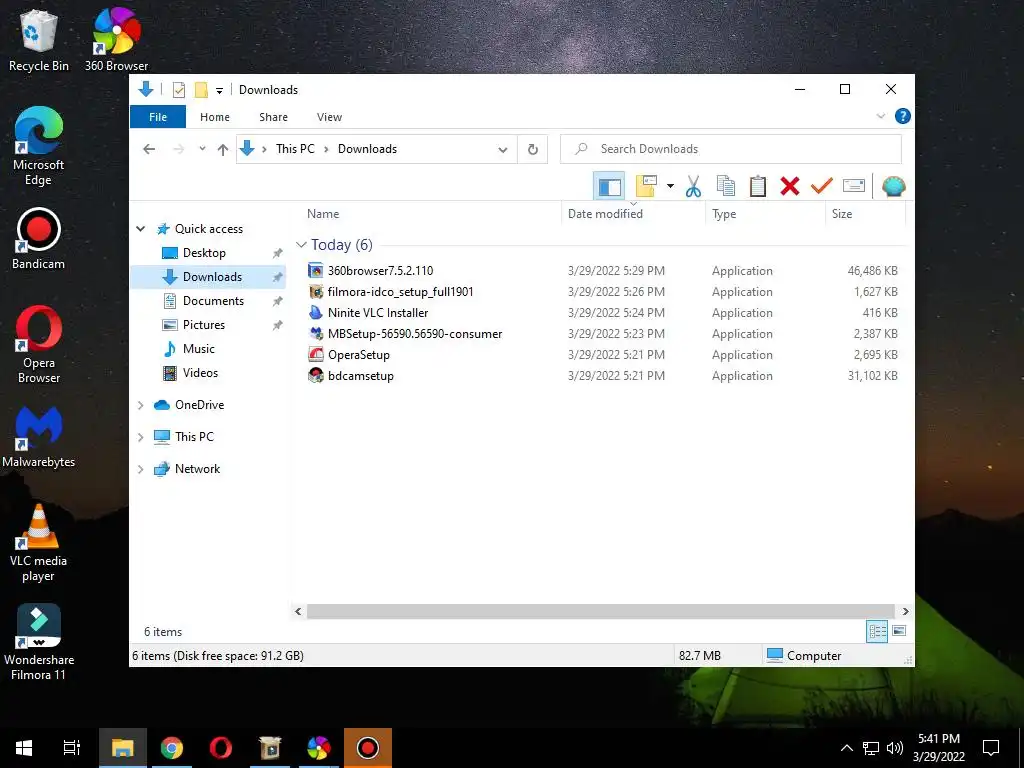1024x768 pixels.
Task: Open the Windows Start menu
Action: 24,748
